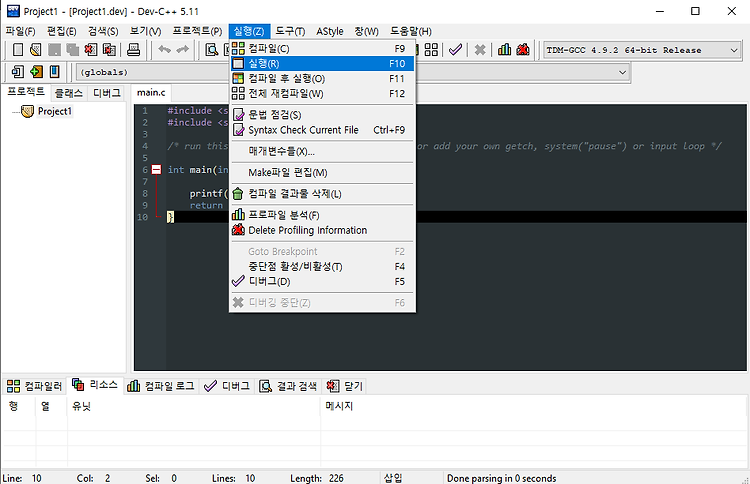Select 컴파일 결과물 삭제(L)
This screenshot has width=750, height=484.
(x=322, y=194)
